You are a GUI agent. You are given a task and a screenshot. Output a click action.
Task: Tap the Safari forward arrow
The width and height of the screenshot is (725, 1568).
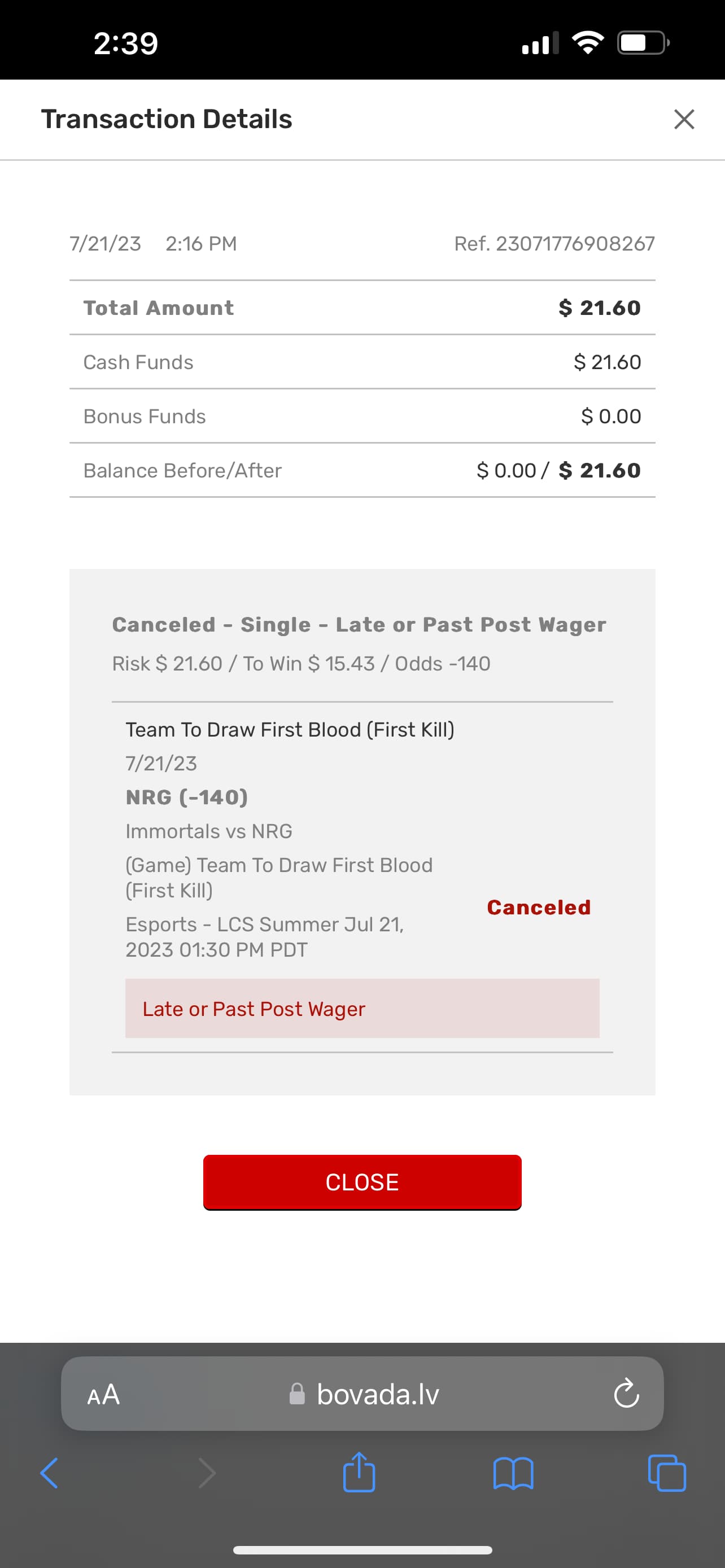pyautogui.click(x=207, y=1473)
